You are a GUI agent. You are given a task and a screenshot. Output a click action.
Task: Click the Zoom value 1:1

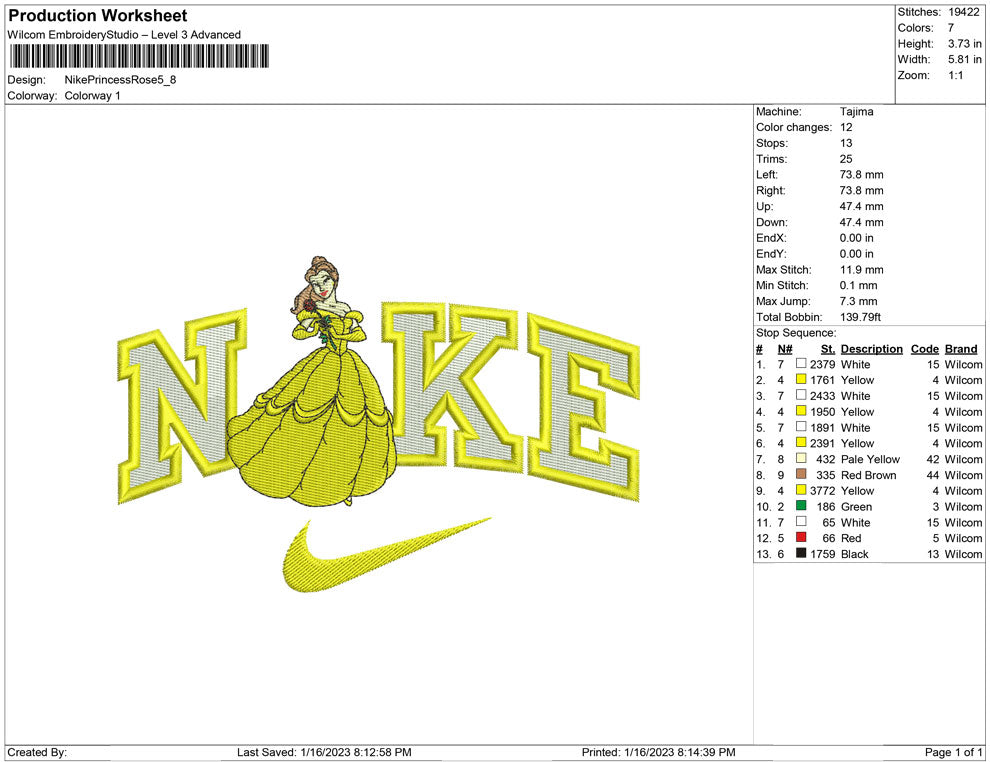pyautogui.click(x=955, y=75)
